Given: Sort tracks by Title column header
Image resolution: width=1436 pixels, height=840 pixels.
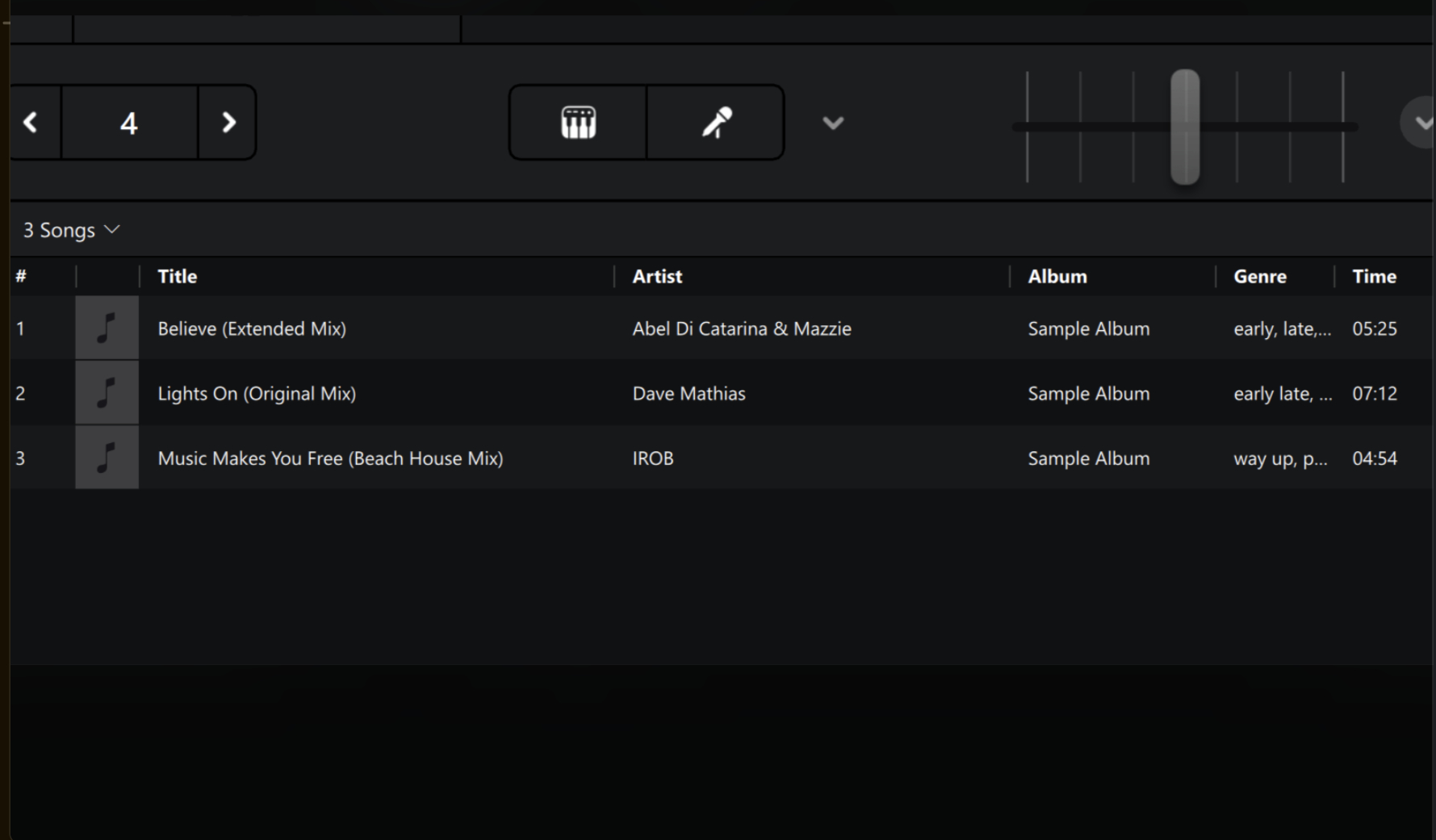Looking at the screenshot, I should coord(178,277).
